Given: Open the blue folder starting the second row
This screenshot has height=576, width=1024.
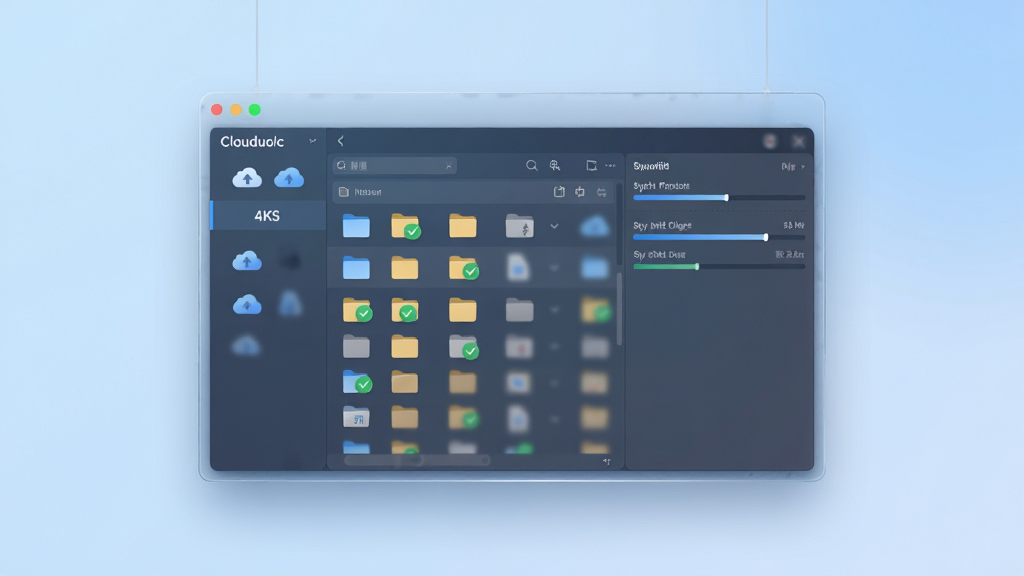Looking at the screenshot, I should pyautogui.click(x=356, y=268).
